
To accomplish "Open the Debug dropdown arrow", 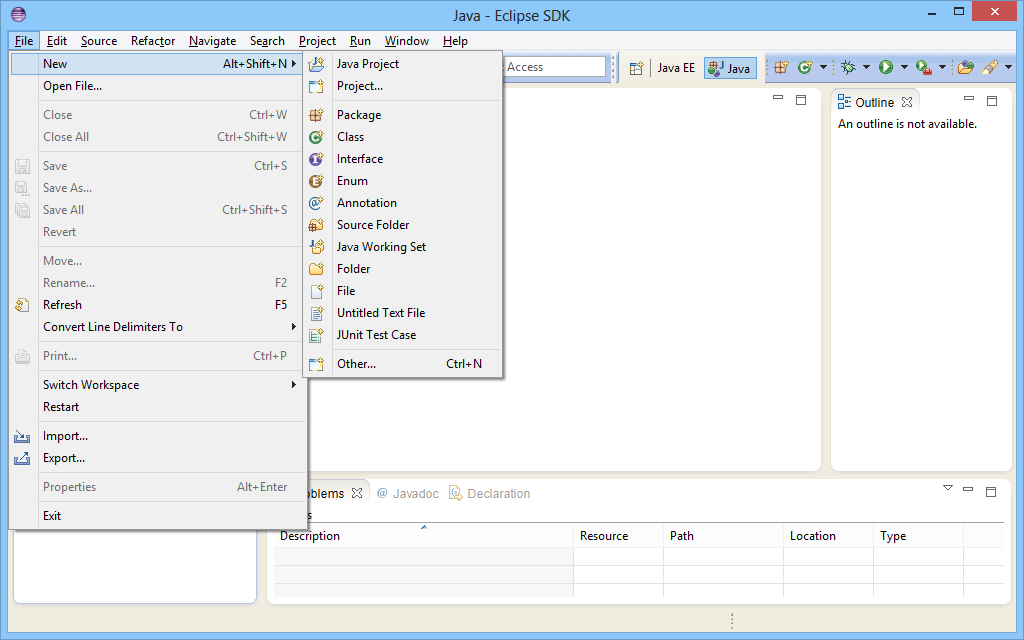I will [x=867, y=67].
